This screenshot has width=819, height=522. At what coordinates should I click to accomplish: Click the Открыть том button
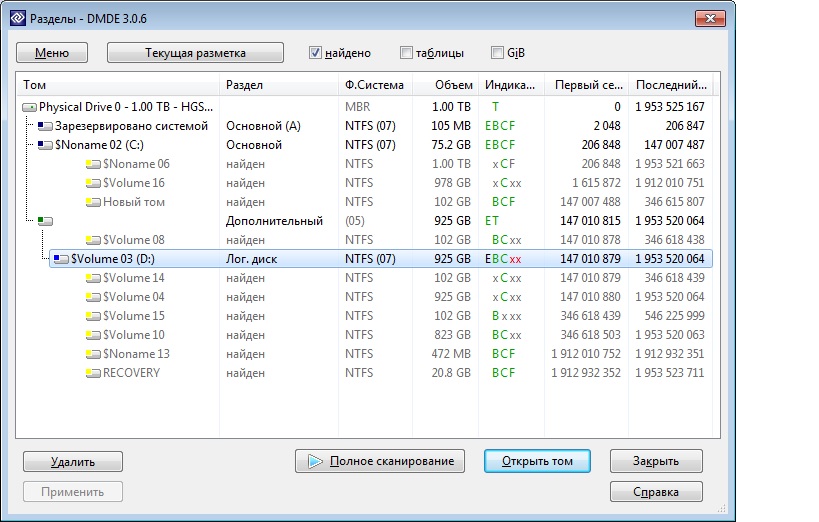tap(537, 461)
